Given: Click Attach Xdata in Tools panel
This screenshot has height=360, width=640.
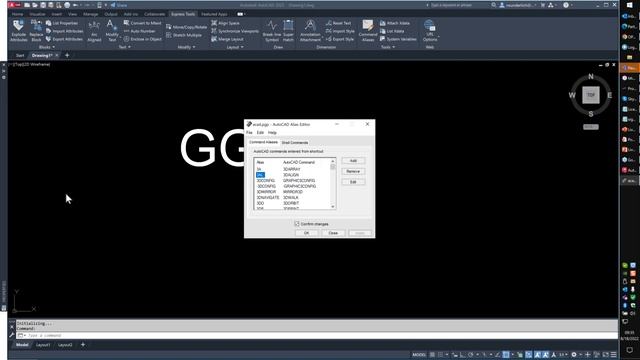Looking at the screenshot, I should (x=395, y=23).
